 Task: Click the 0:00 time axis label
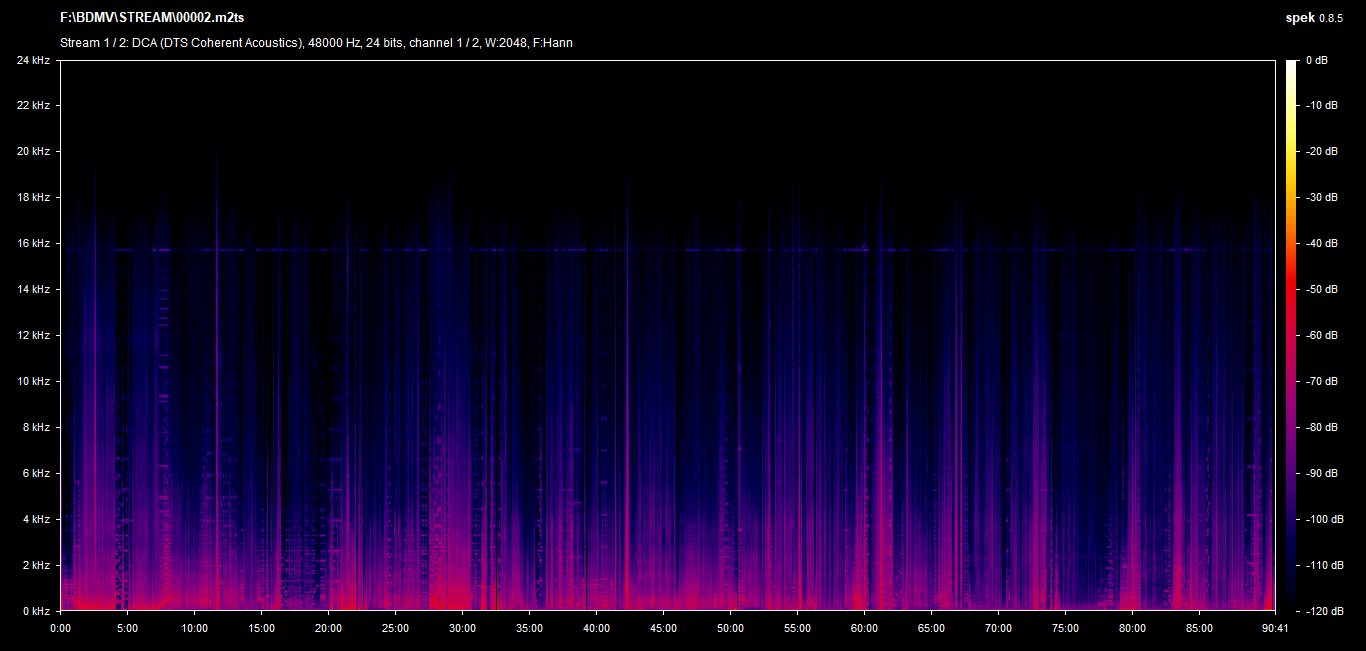61,628
